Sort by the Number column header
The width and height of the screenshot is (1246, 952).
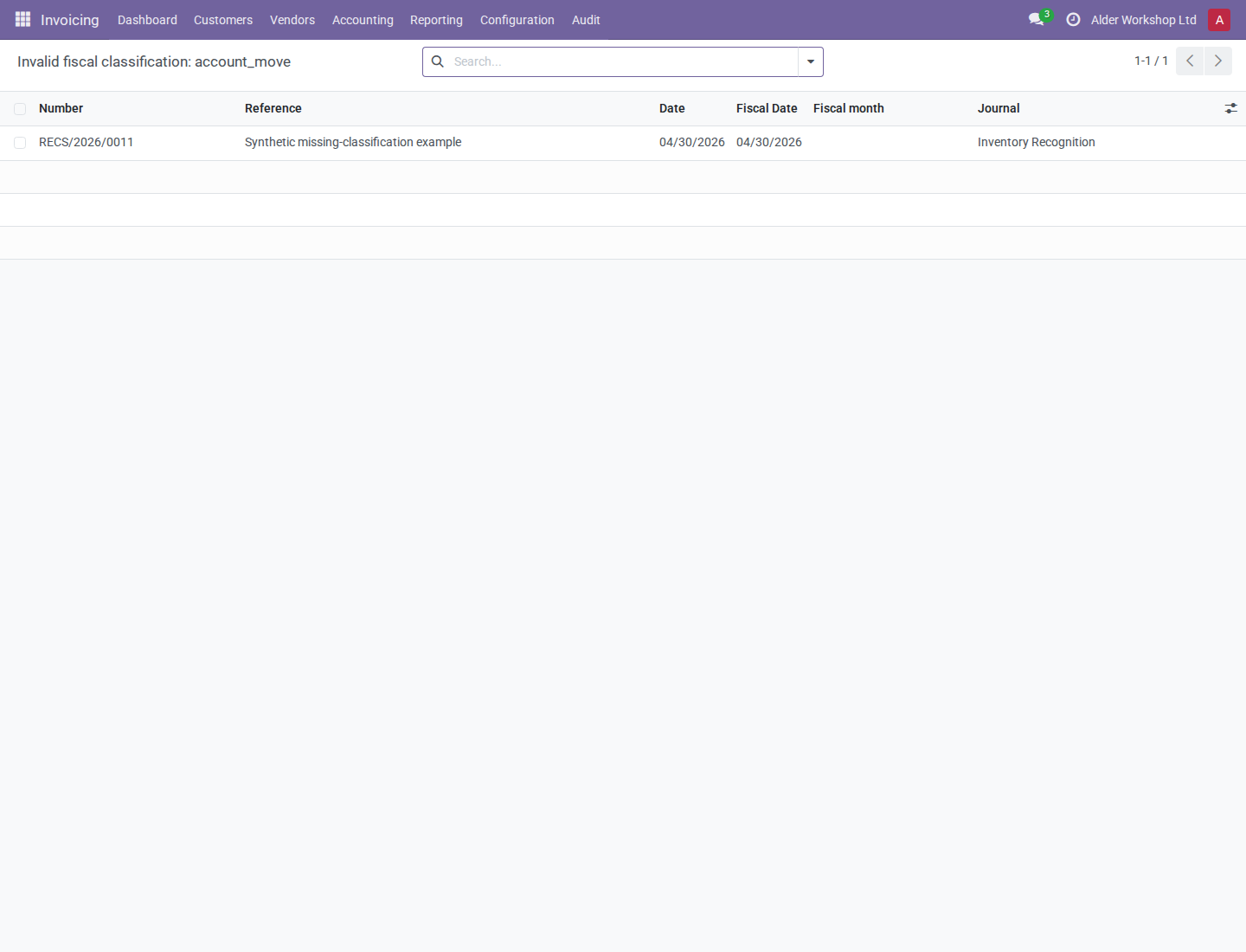61,108
